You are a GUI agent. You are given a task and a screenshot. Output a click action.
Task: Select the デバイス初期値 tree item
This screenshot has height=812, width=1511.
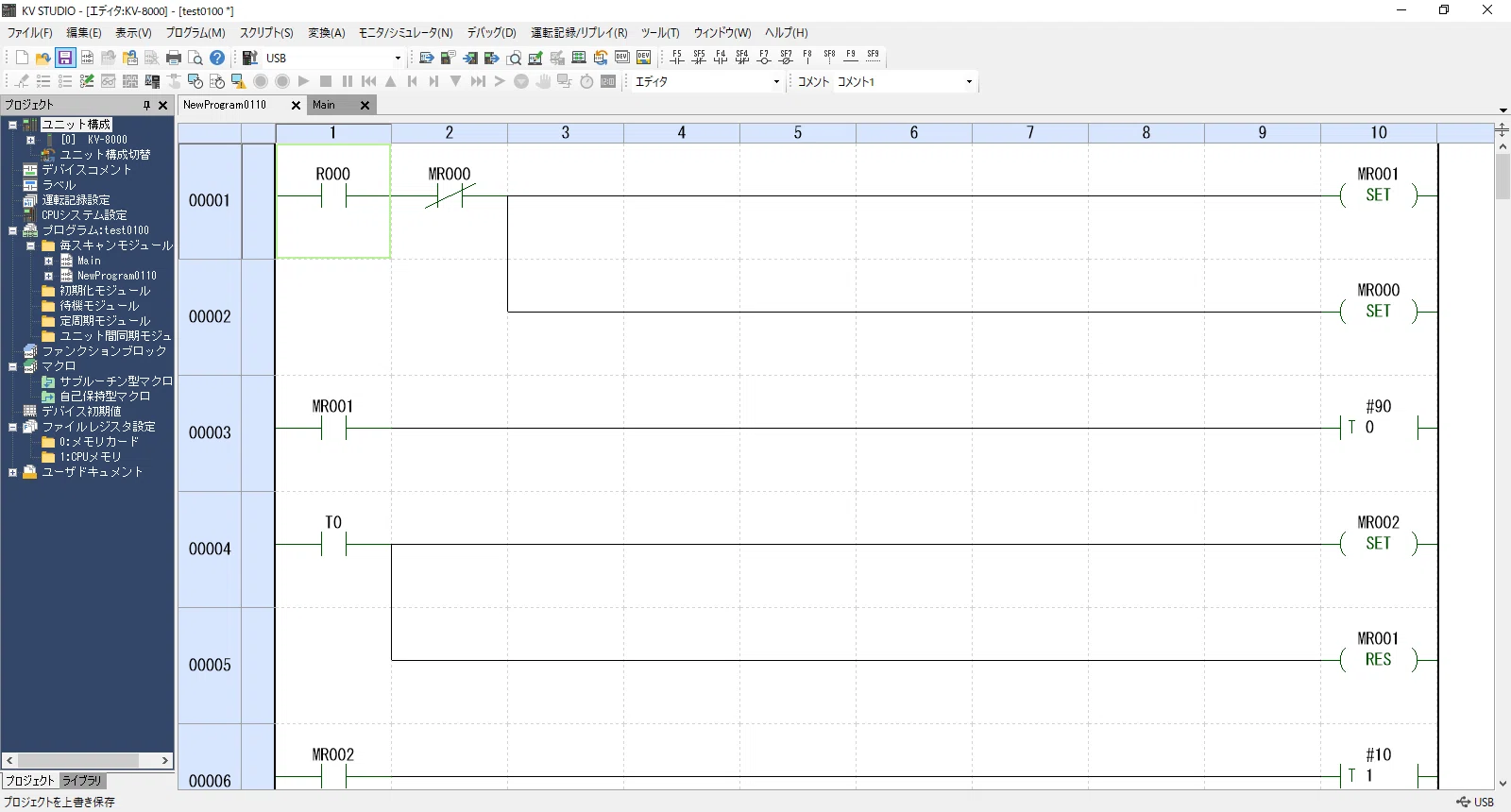[x=81, y=412]
